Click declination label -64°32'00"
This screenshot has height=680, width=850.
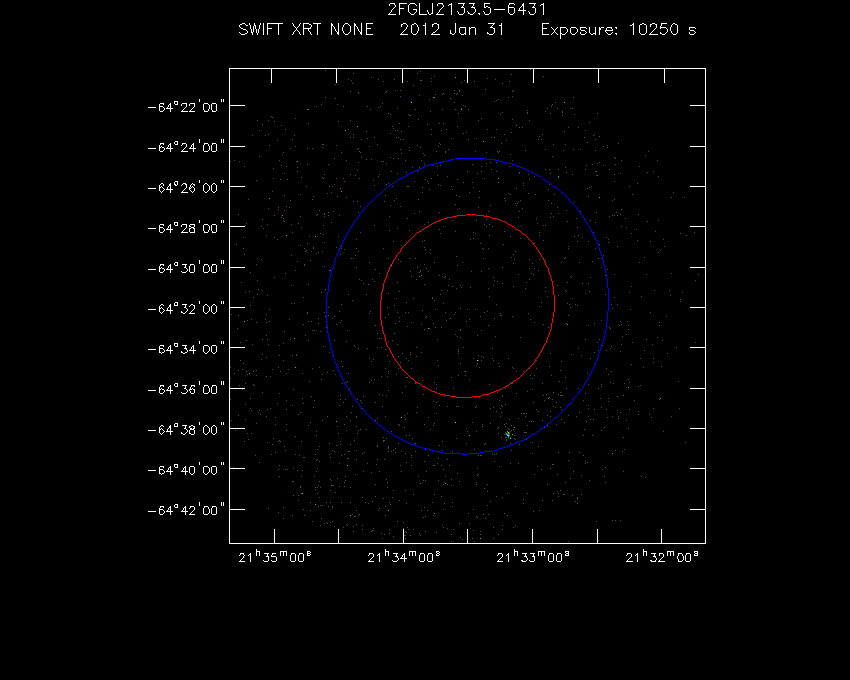pos(186,309)
